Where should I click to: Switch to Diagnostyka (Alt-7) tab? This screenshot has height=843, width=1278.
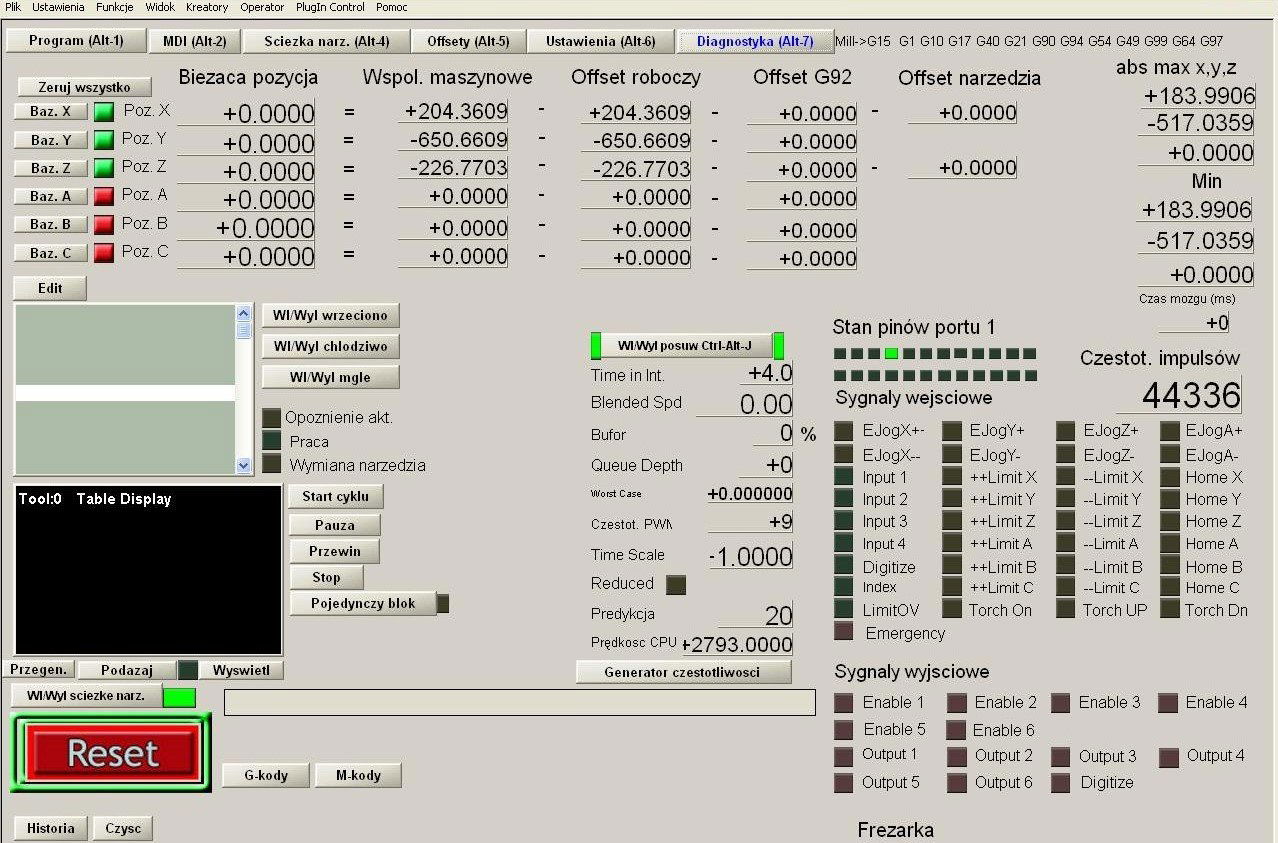755,41
